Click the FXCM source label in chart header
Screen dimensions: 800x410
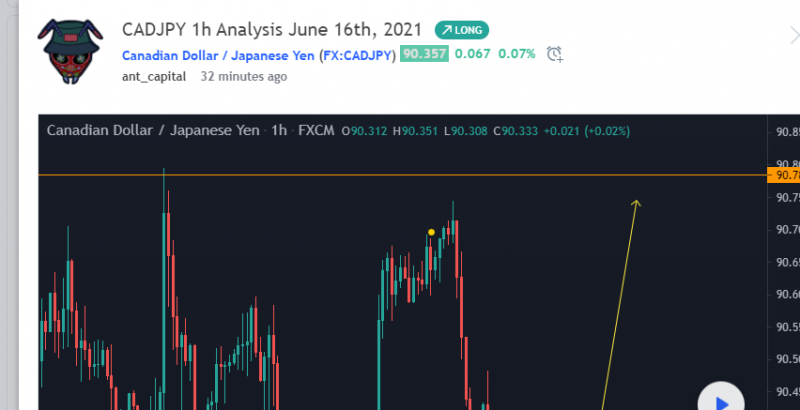[315, 131]
